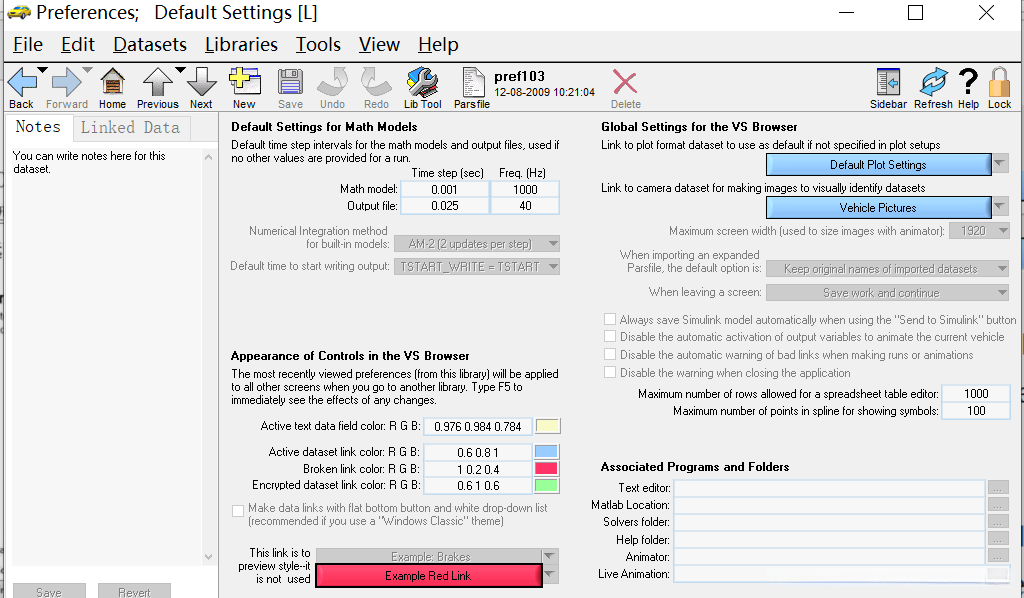
Task: Click the Undo toolbar icon
Action: tap(332, 82)
